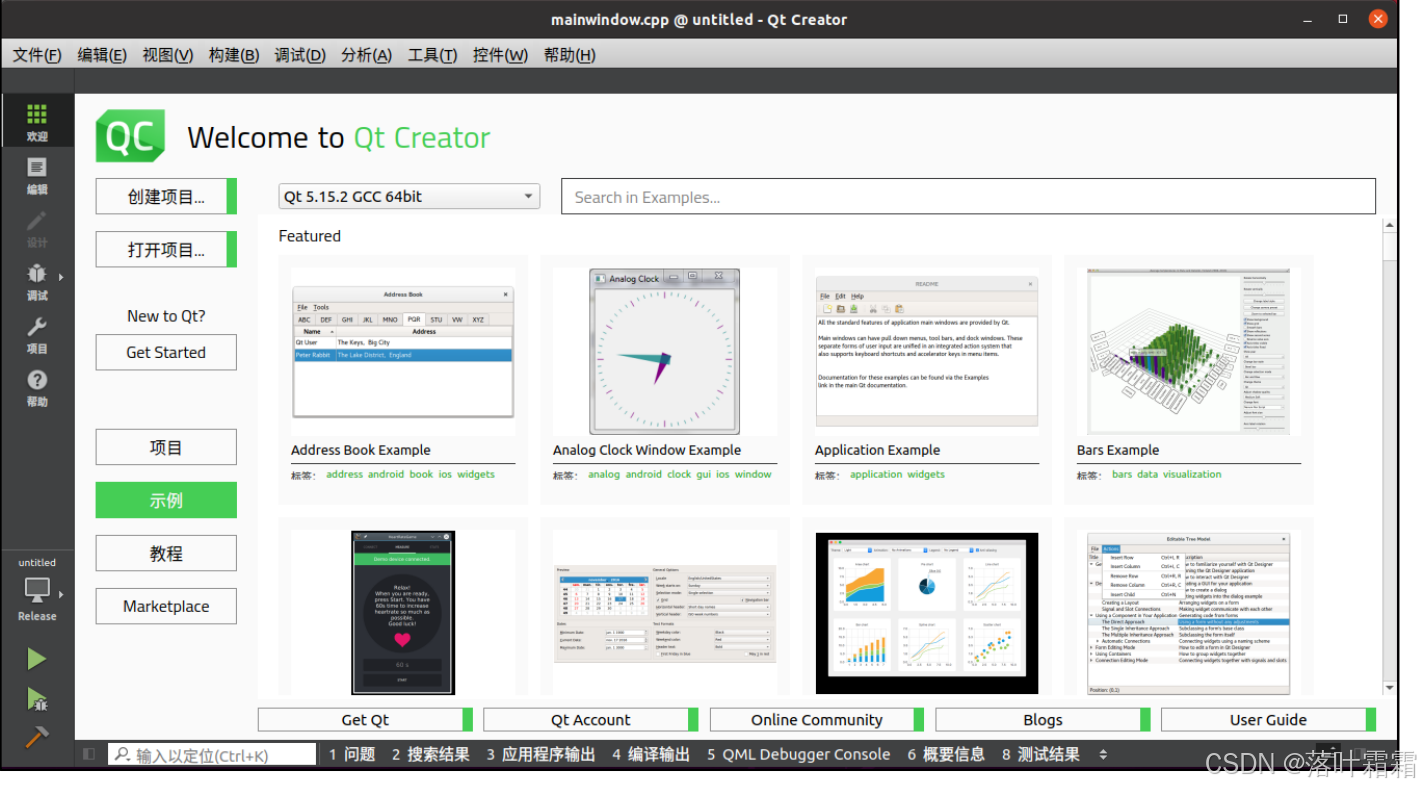Click the examples scrollbar down arrow

coord(1389,688)
